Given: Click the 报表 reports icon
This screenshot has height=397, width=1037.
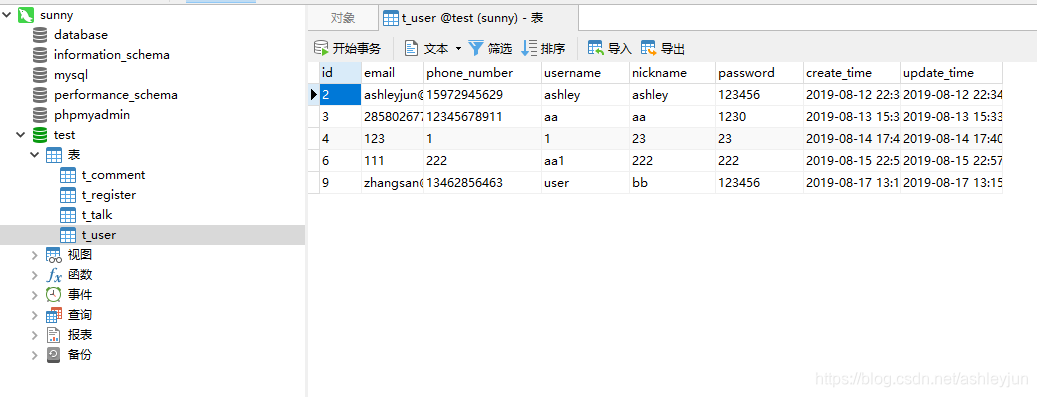Looking at the screenshot, I should 54,335.
